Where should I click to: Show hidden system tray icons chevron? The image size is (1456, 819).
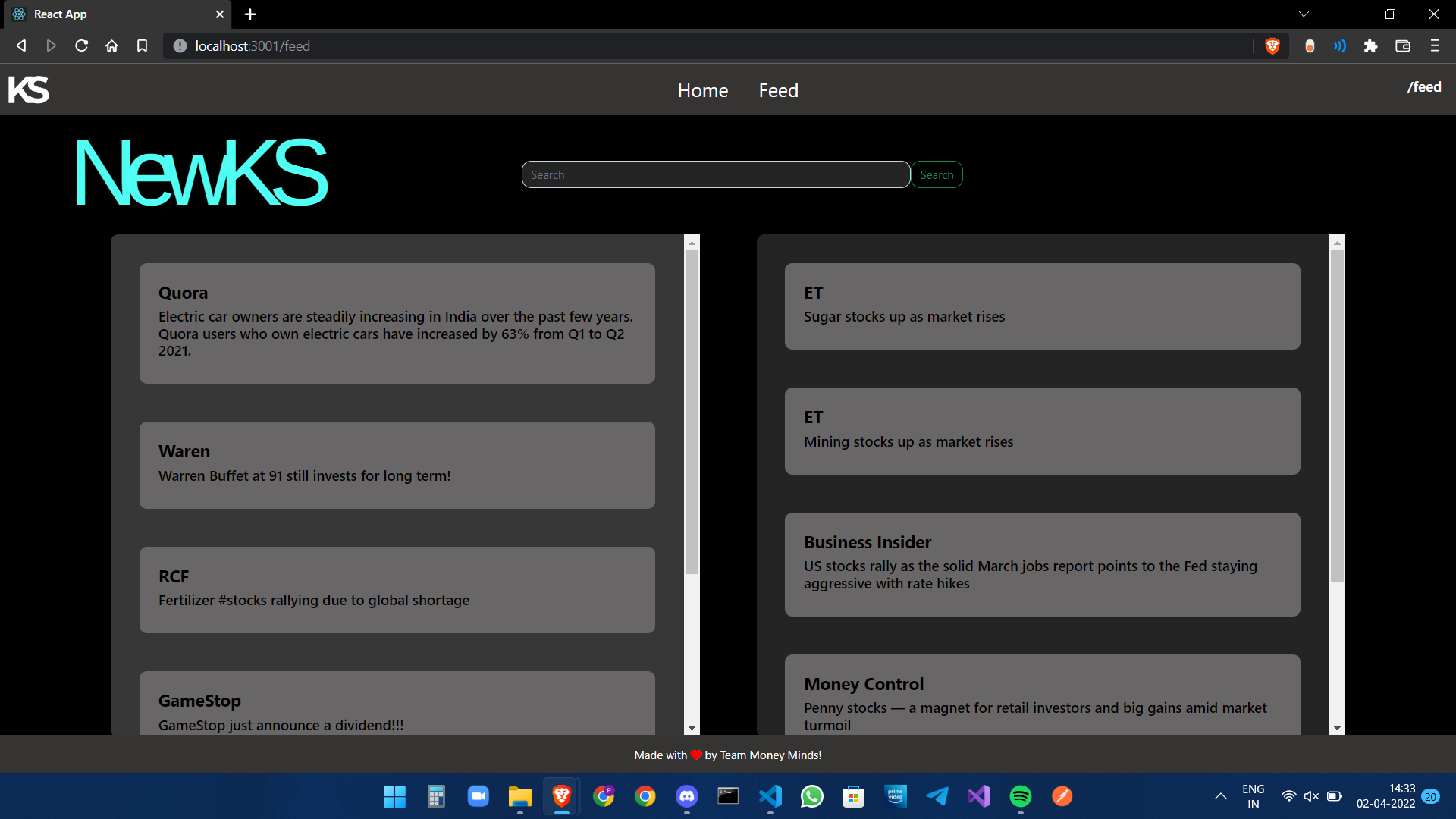1220,796
